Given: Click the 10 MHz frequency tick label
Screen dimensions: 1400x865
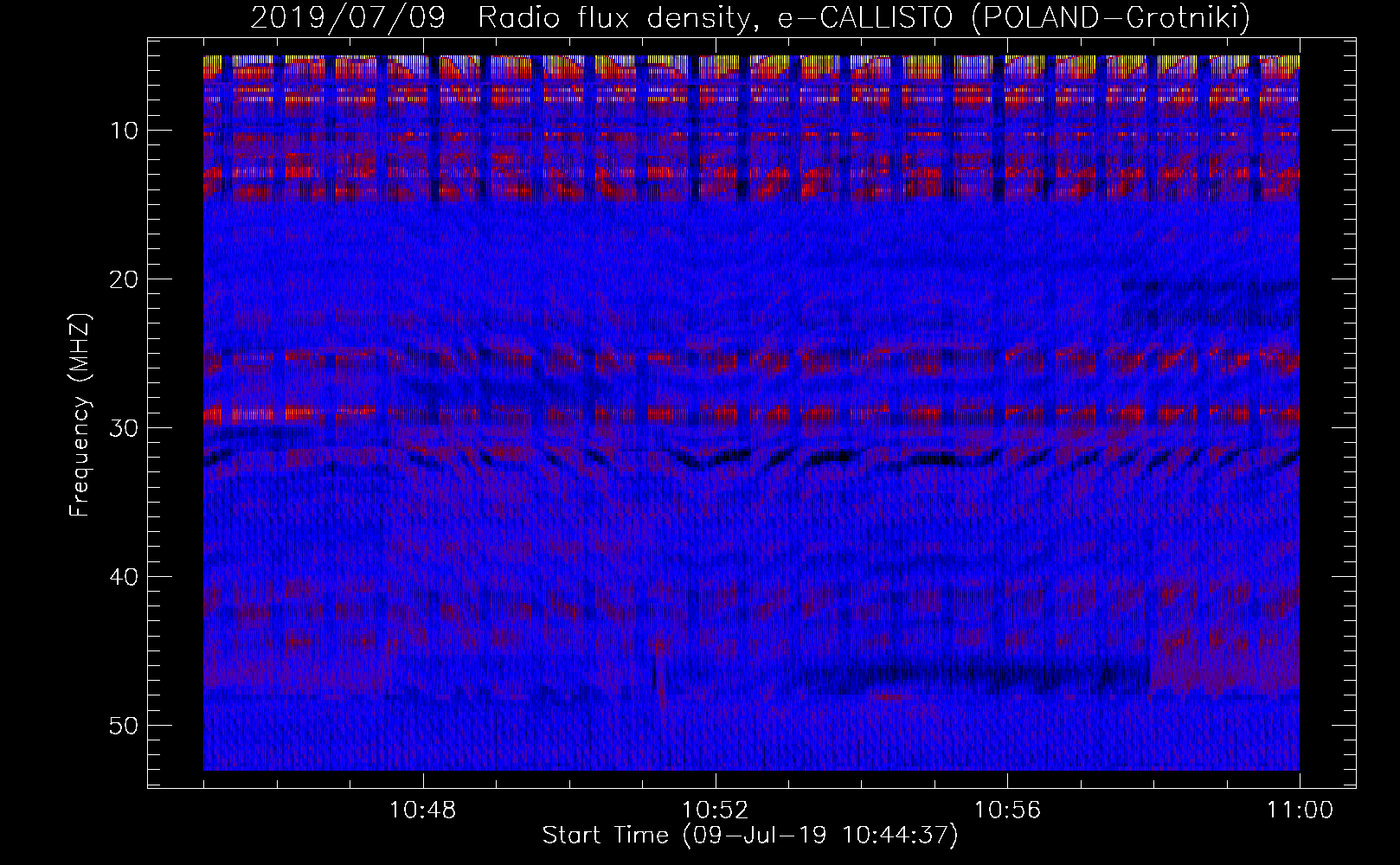Looking at the screenshot, I should pyautogui.click(x=124, y=131).
